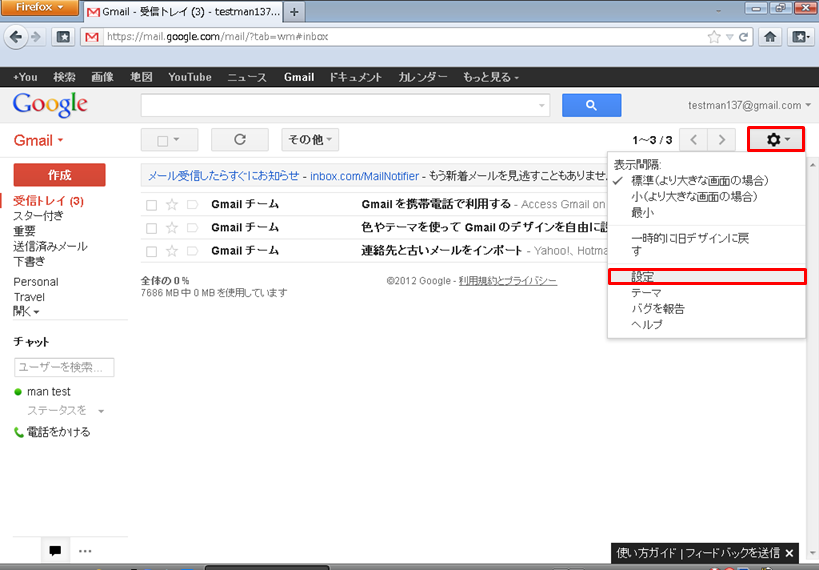Screen dimensions: 819x570
Task: Click the browser address bar URL
Action: pyautogui.click(x=217, y=37)
